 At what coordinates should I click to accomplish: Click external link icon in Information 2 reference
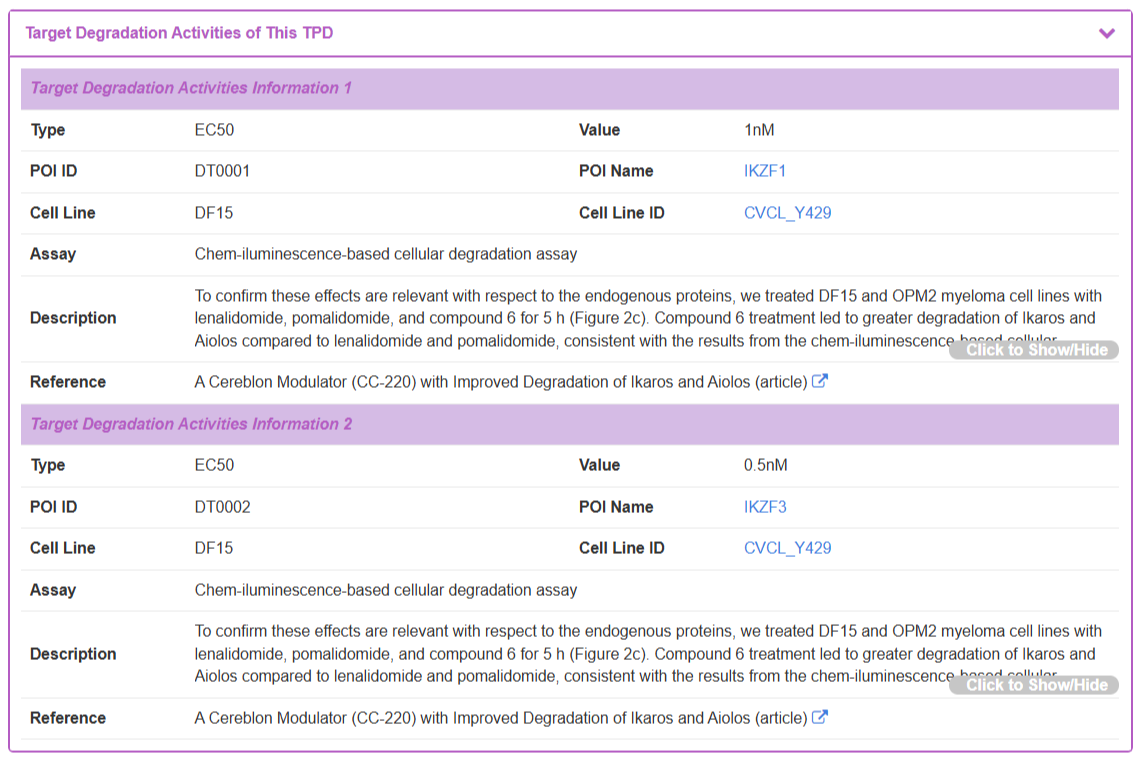pos(819,717)
